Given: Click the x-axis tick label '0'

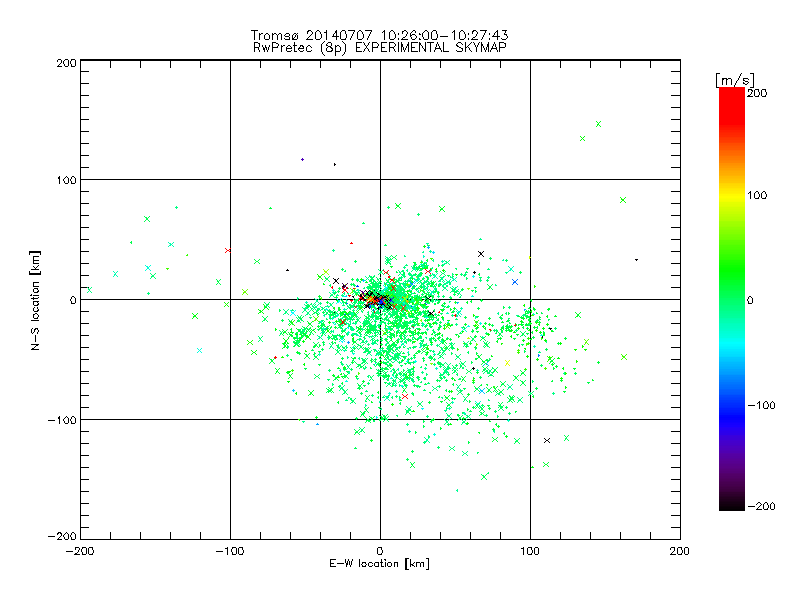Looking at the screenshot, I should coord(380,551).
